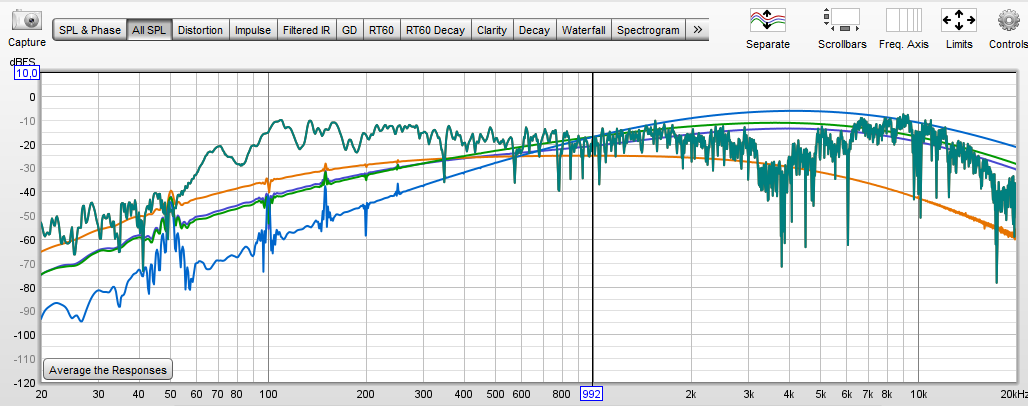This screenshot has width=1028, height=406.
Task: Open the RT60 Decay tab
Action: (x=435, y=30)
